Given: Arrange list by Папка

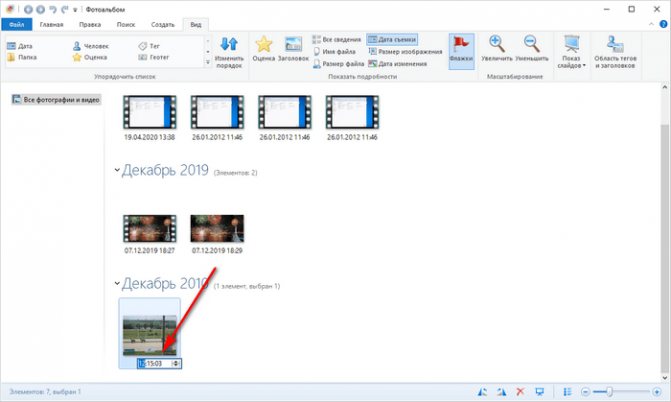Looking at the screenshot, I should click(x=22, y=57).
